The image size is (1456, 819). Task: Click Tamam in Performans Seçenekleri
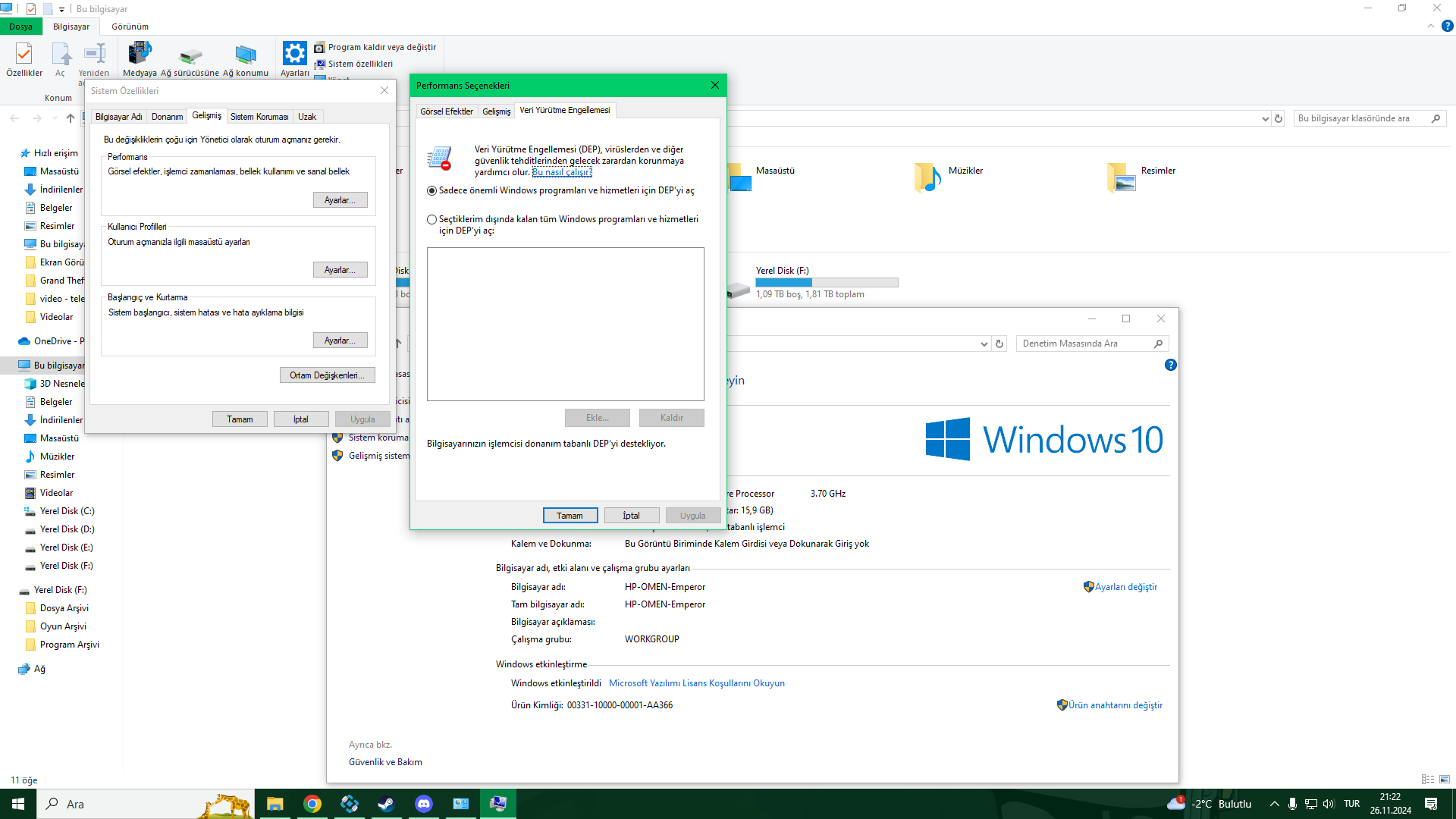click(x=570, y=516)
